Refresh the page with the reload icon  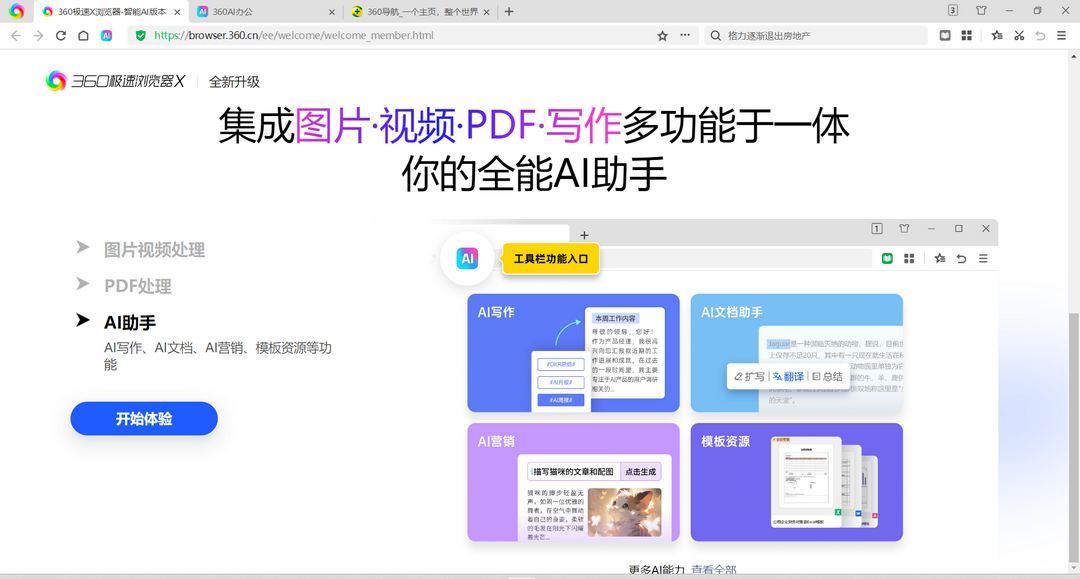[60, 35]
